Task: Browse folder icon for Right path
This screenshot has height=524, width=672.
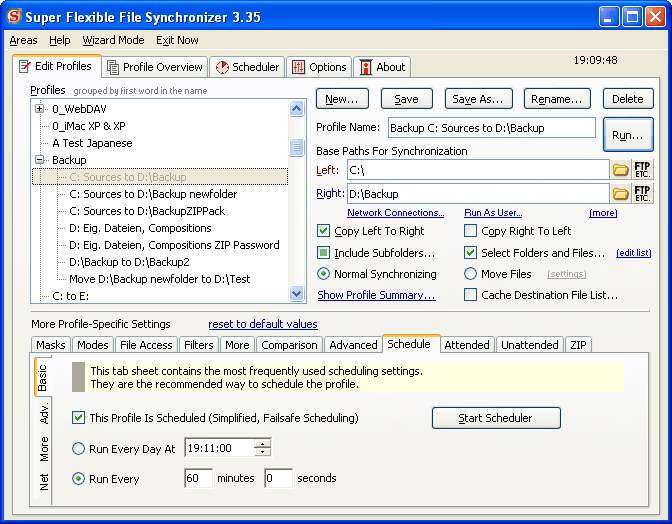Action: pos(620,194)
